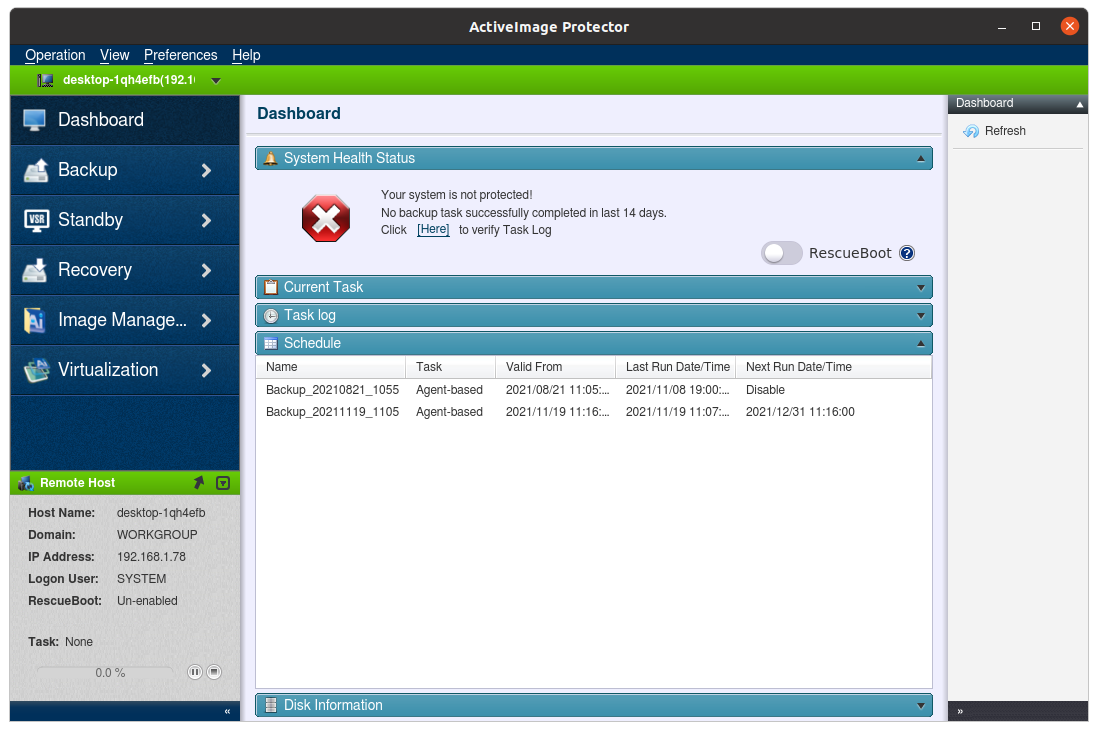The image size is (1098, 731).
Task: Click the RescueBoot help question icon
Action: pyautogui.click(x=907, y=253)
